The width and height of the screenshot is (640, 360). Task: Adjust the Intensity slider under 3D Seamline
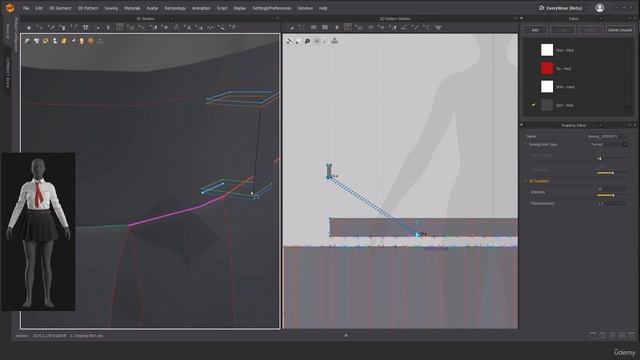pyautogui.click(x=611, y=195)
